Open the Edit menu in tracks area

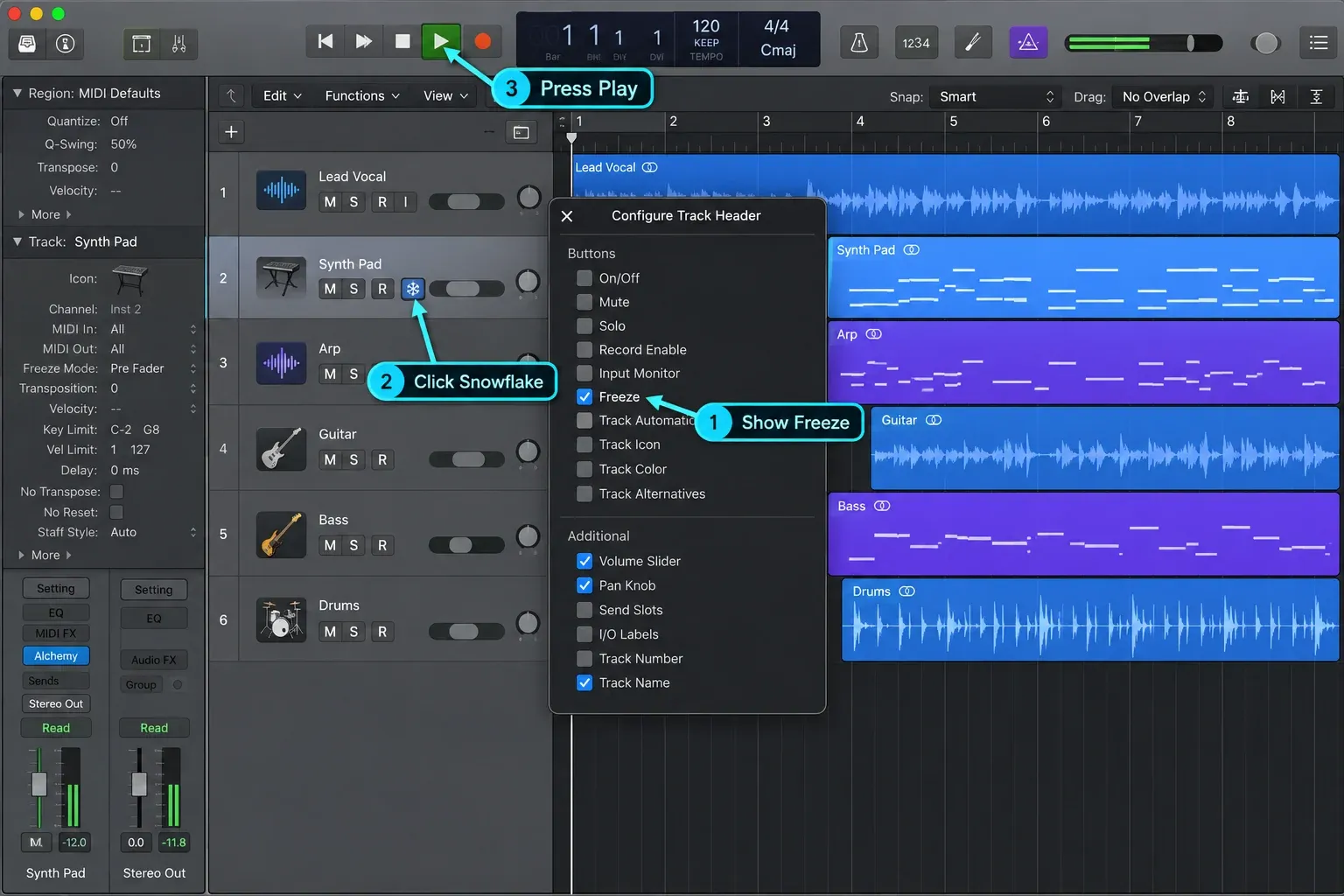[x=282, y=96]
